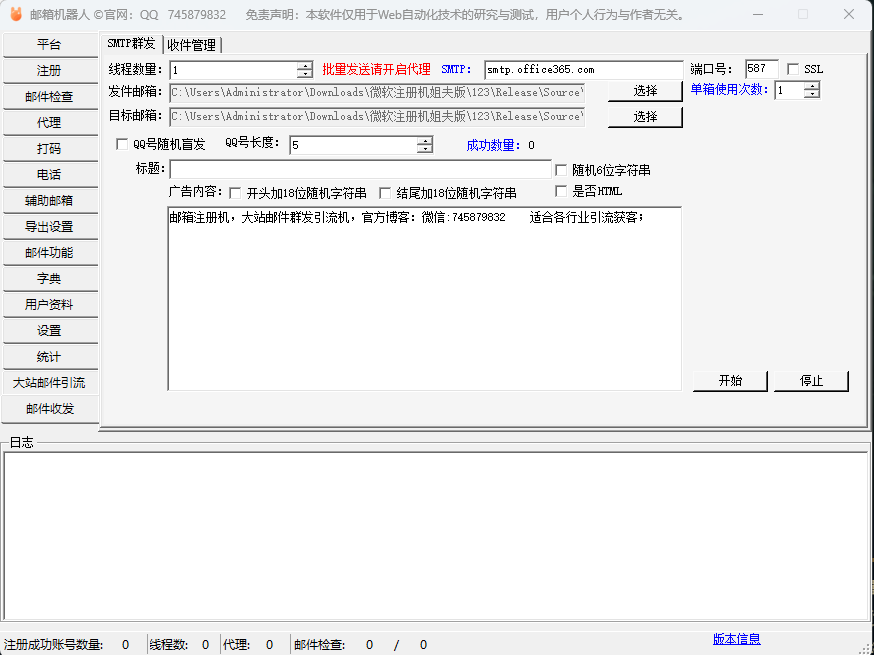Click 选择 button for 发件邮箱 file
This screenshot has height=655, width=874.
tap(645, 91)
